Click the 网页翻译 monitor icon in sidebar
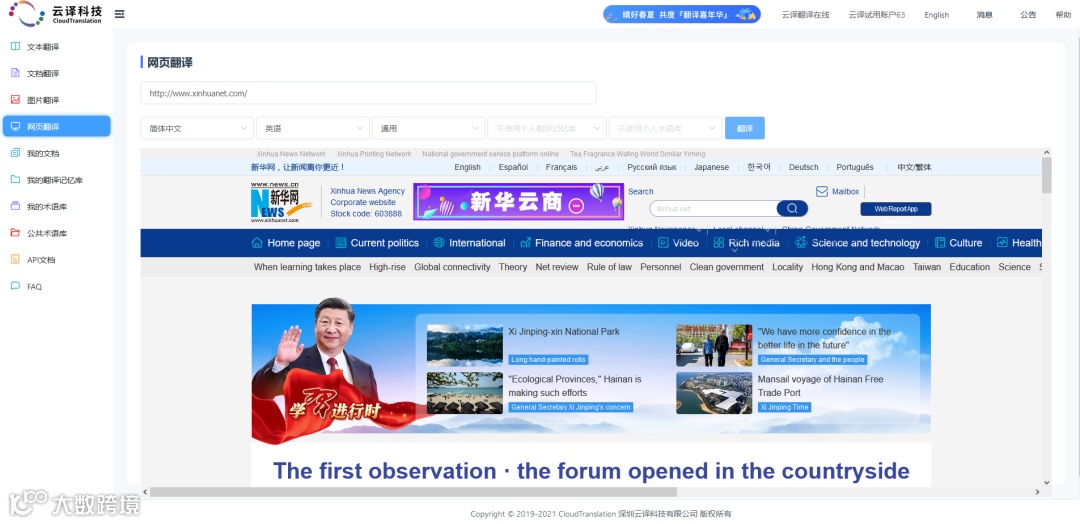This screenshot has height=524, width=1080. [15, 127]
